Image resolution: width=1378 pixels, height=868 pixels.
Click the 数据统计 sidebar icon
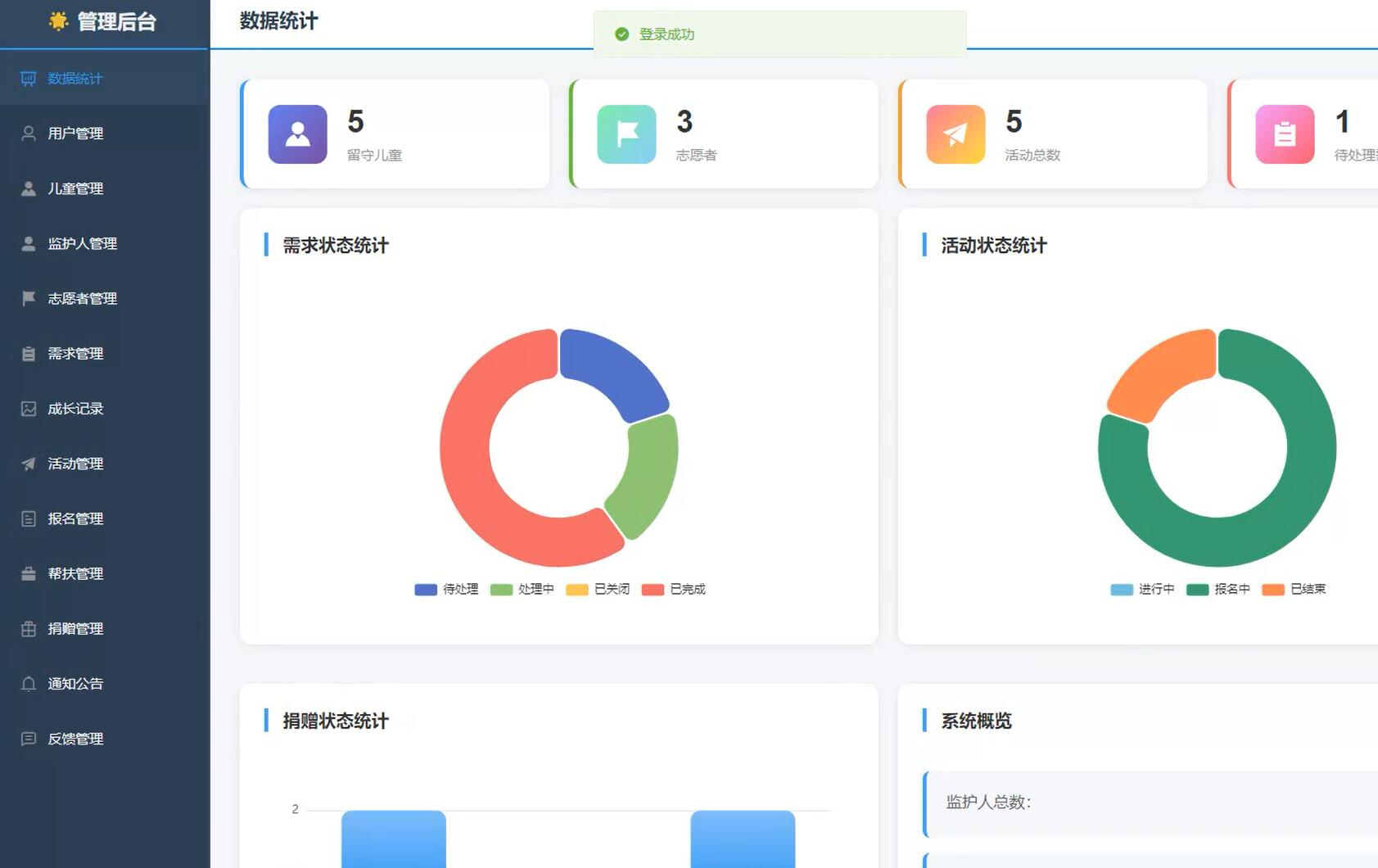(29, 79)
